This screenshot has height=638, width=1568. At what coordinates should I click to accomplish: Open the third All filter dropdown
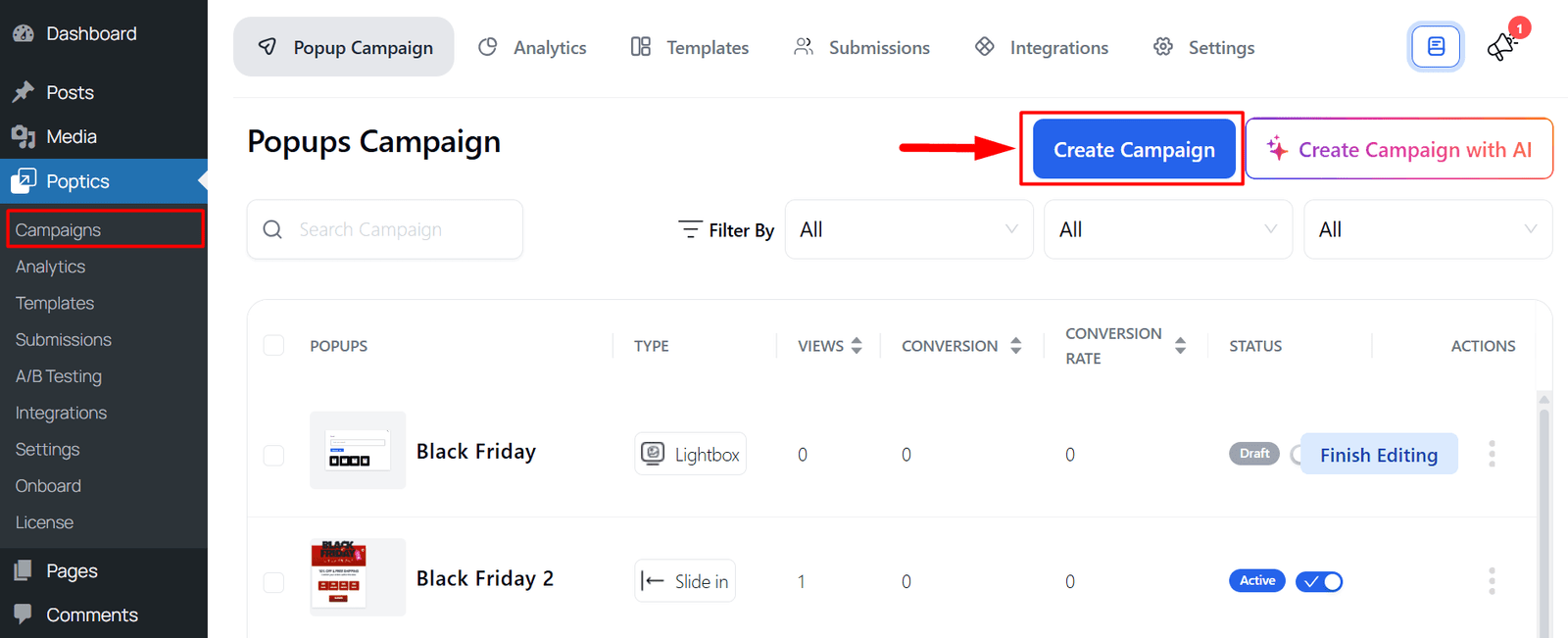coord(1427,229)
